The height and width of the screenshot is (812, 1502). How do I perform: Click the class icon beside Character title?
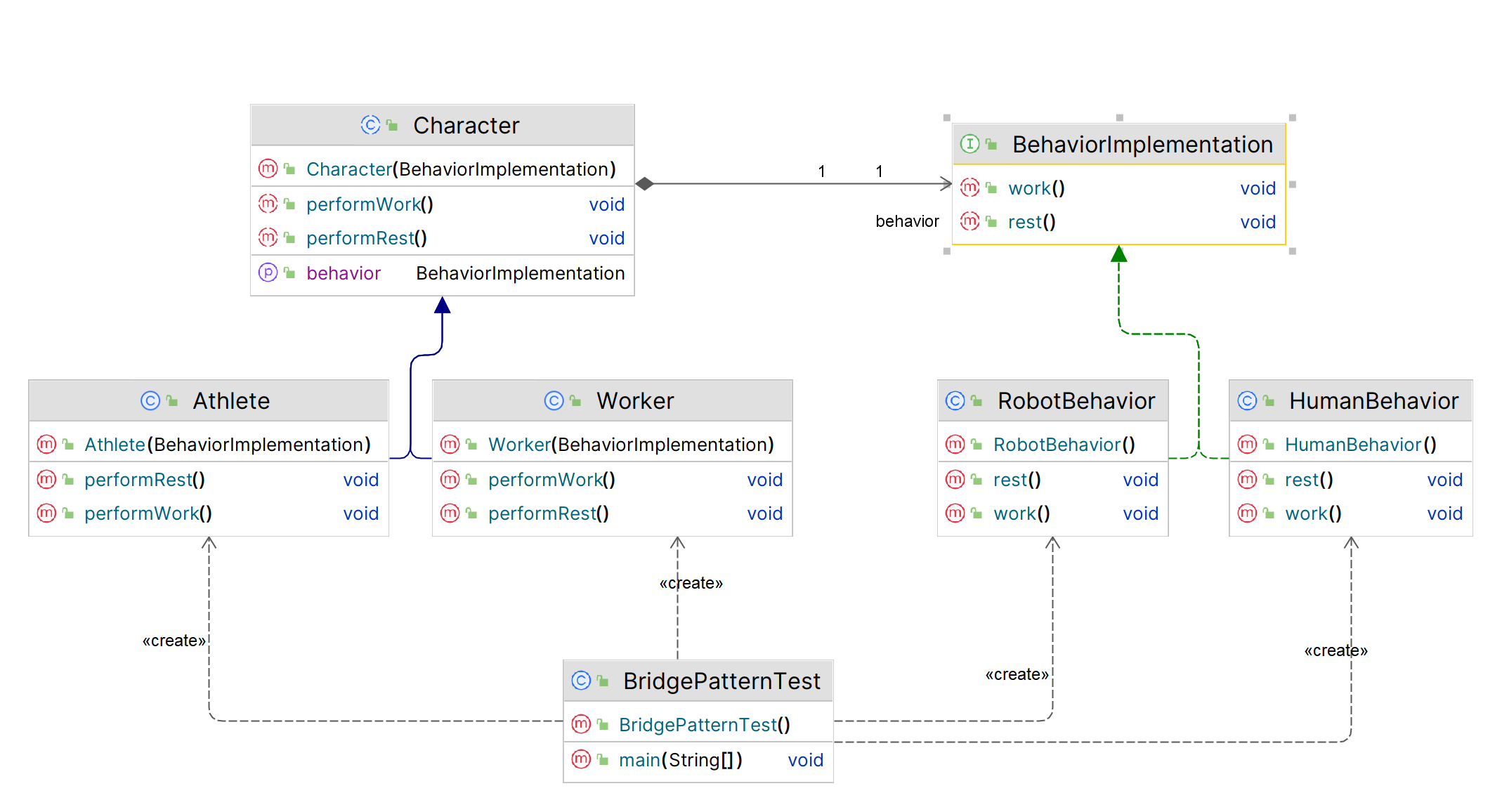370,125
